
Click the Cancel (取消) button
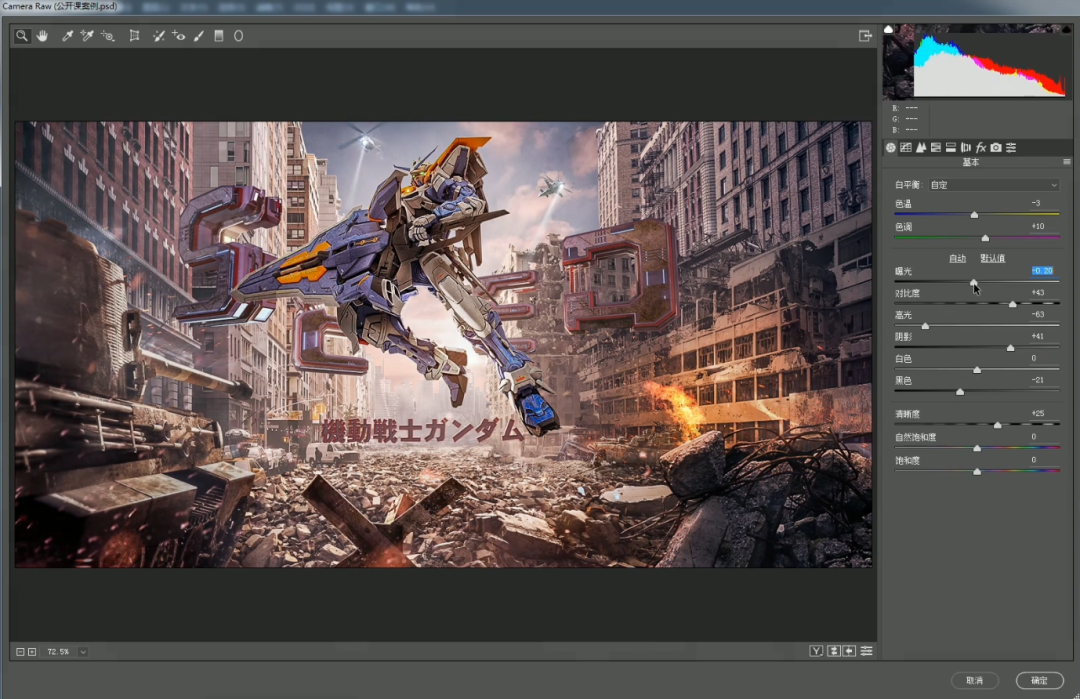click(974, 680)
